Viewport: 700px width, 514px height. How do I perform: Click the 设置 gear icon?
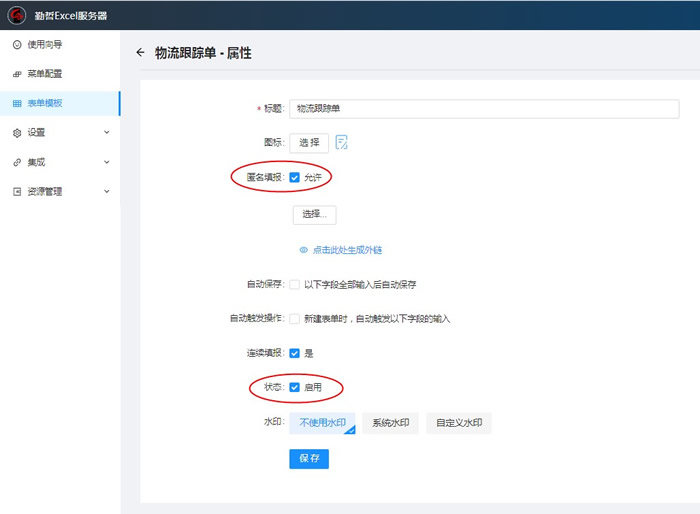click(16, 132)
